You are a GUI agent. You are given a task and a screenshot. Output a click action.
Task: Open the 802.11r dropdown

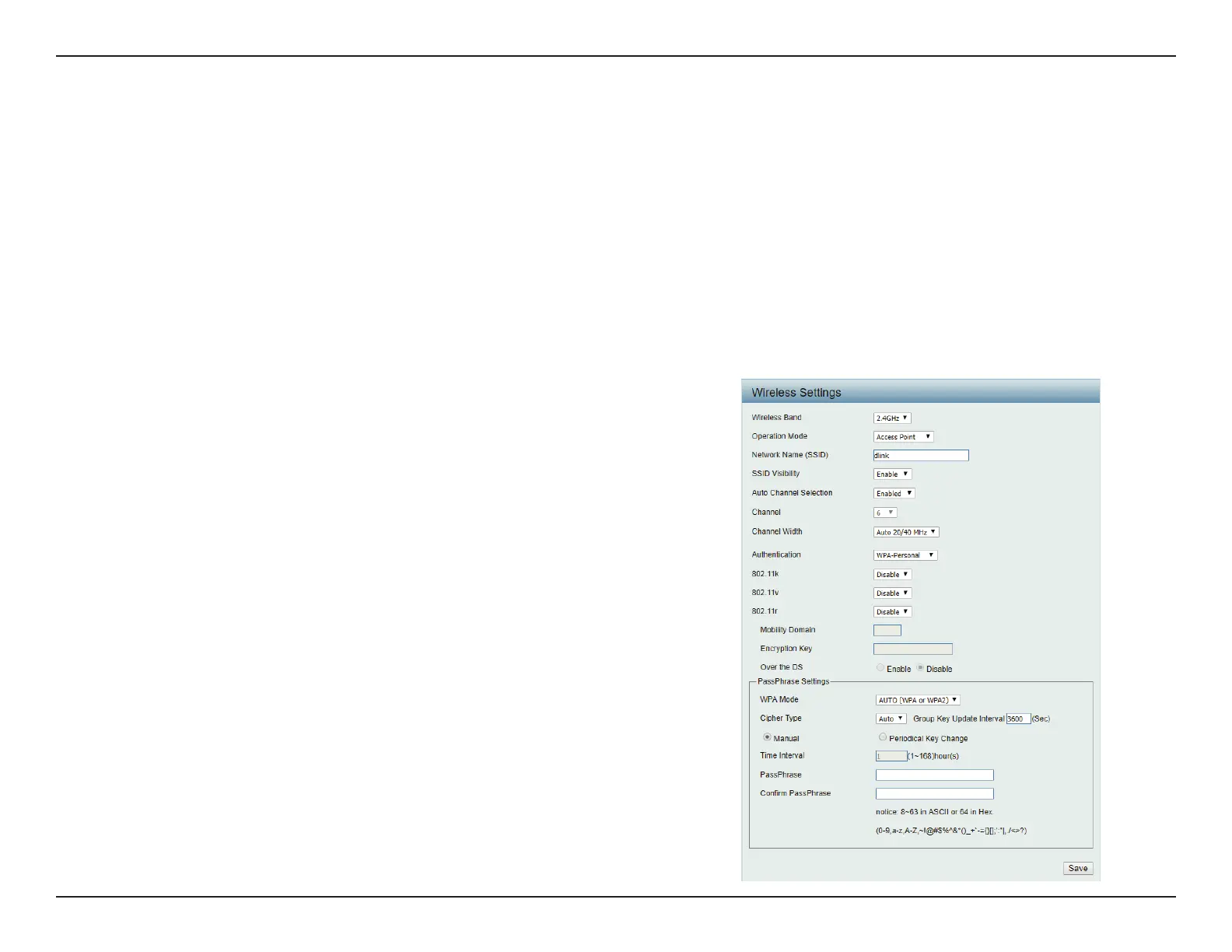point(892,611)
